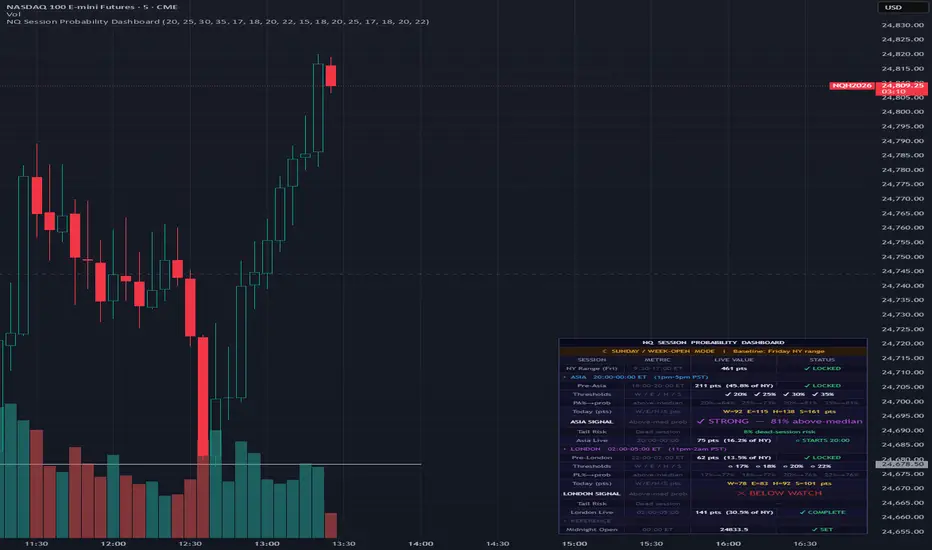This screenshot has height=550, width=932.
Task: Click the 'STRONG — 81% above-median' Asia signal
Action: 779,421
